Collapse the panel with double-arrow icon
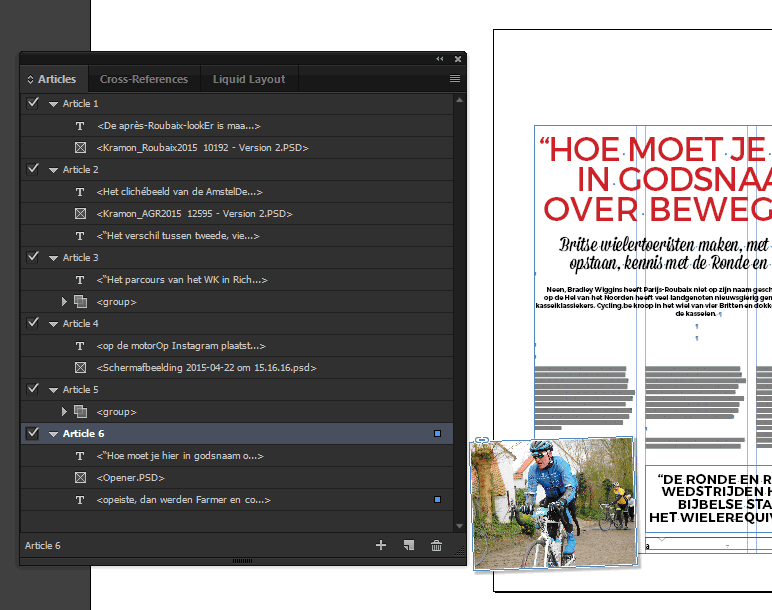Viewport: 772px width, 610px height. point(440,59)
